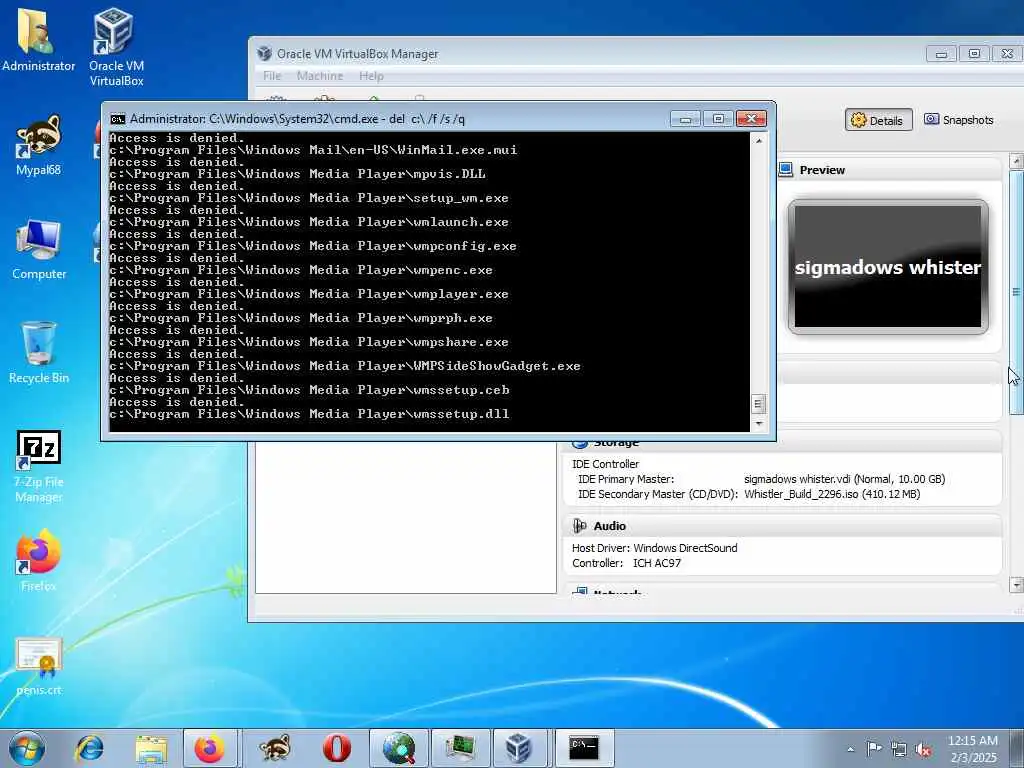Click the Mypal raccoon taskbar icon
Screen dimensions: 1024x768
[x=275, y=748]
